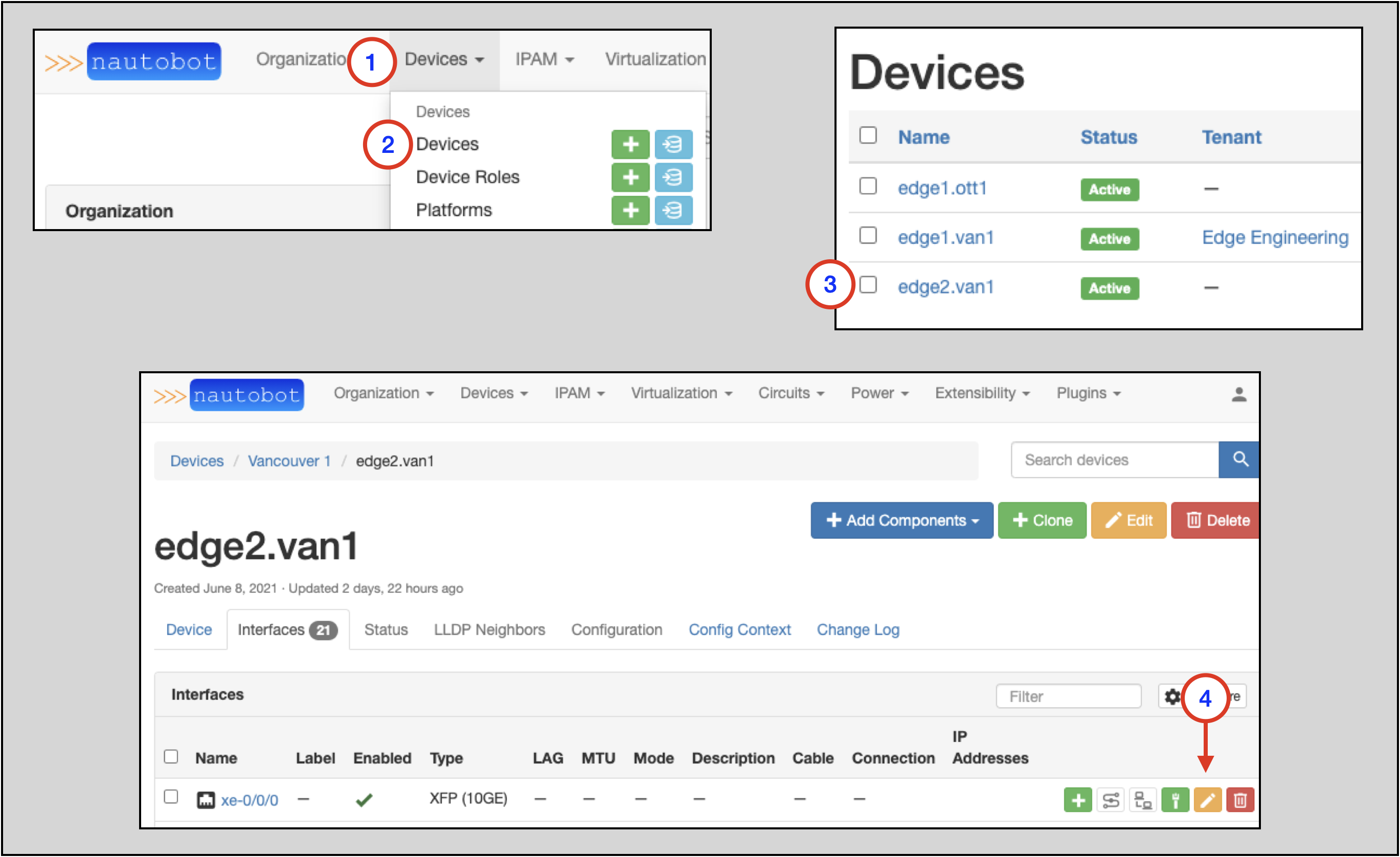Click the Clone button for edge2.van1
Screen dimensions: 1400x857
[1042, 520]
